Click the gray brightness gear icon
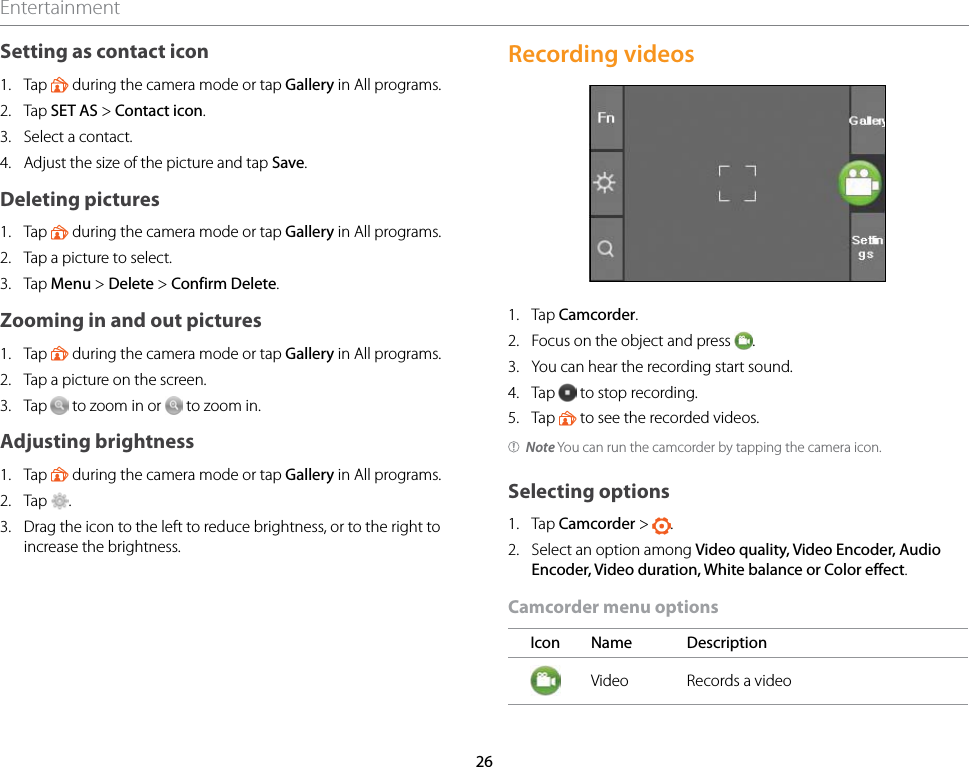Viewport: 969px width, 767px height. (59, 501)
